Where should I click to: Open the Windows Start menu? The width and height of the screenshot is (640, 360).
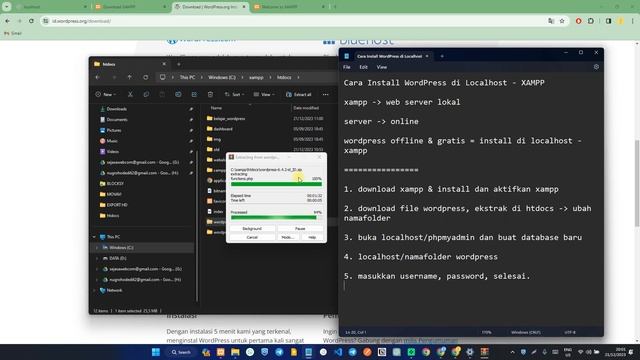coord(156,352)
